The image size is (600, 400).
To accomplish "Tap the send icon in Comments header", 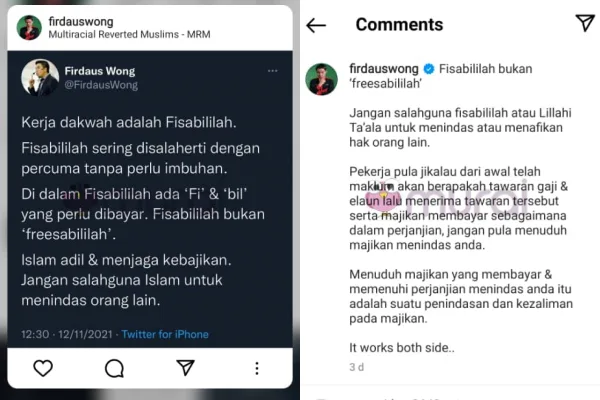I will click(585, 23).
